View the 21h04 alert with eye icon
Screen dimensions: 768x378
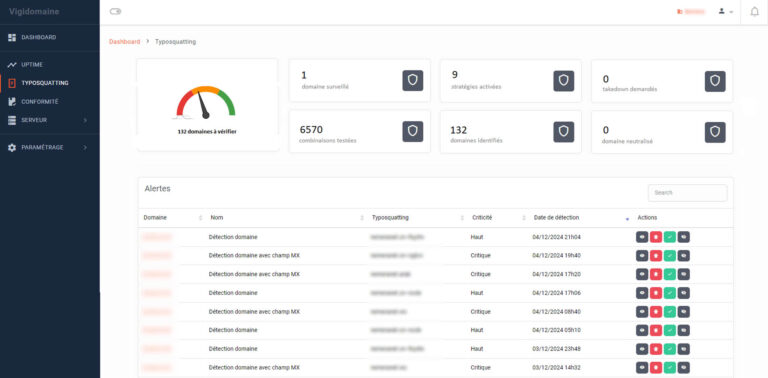coord(642,237)
